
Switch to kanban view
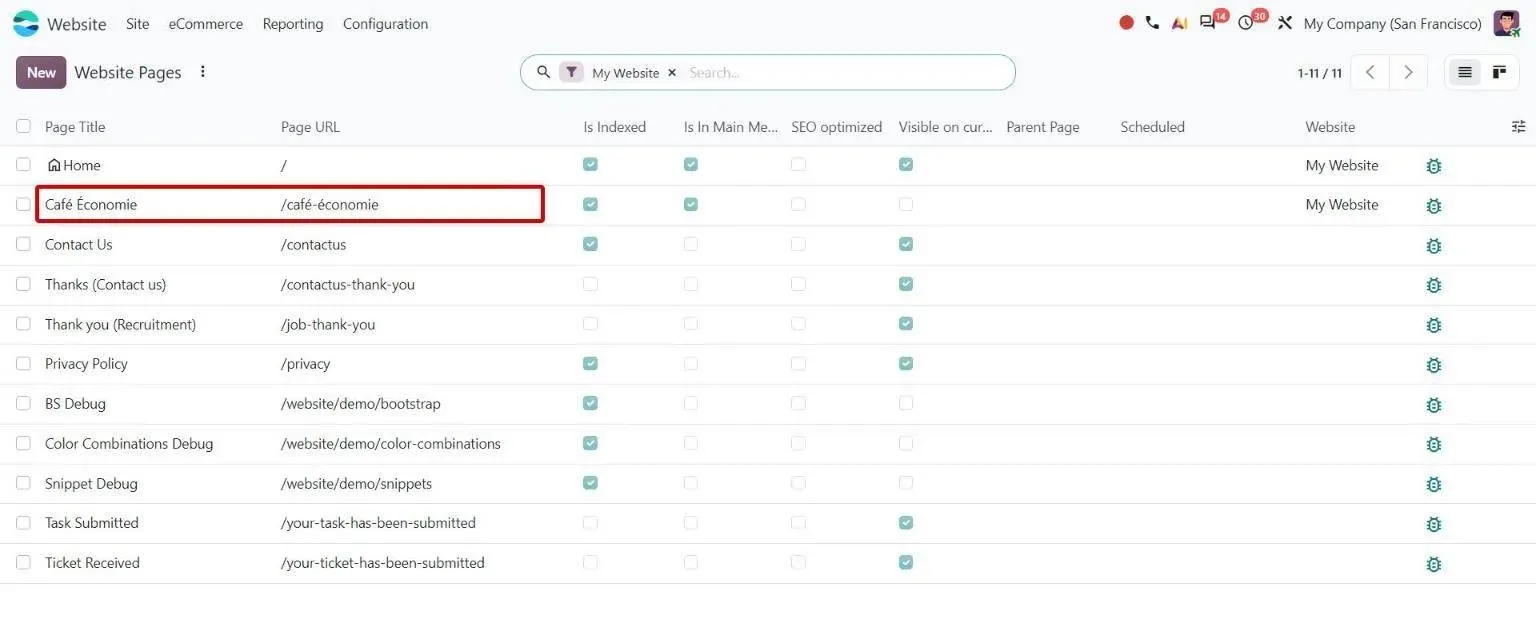pos(1499,72)
